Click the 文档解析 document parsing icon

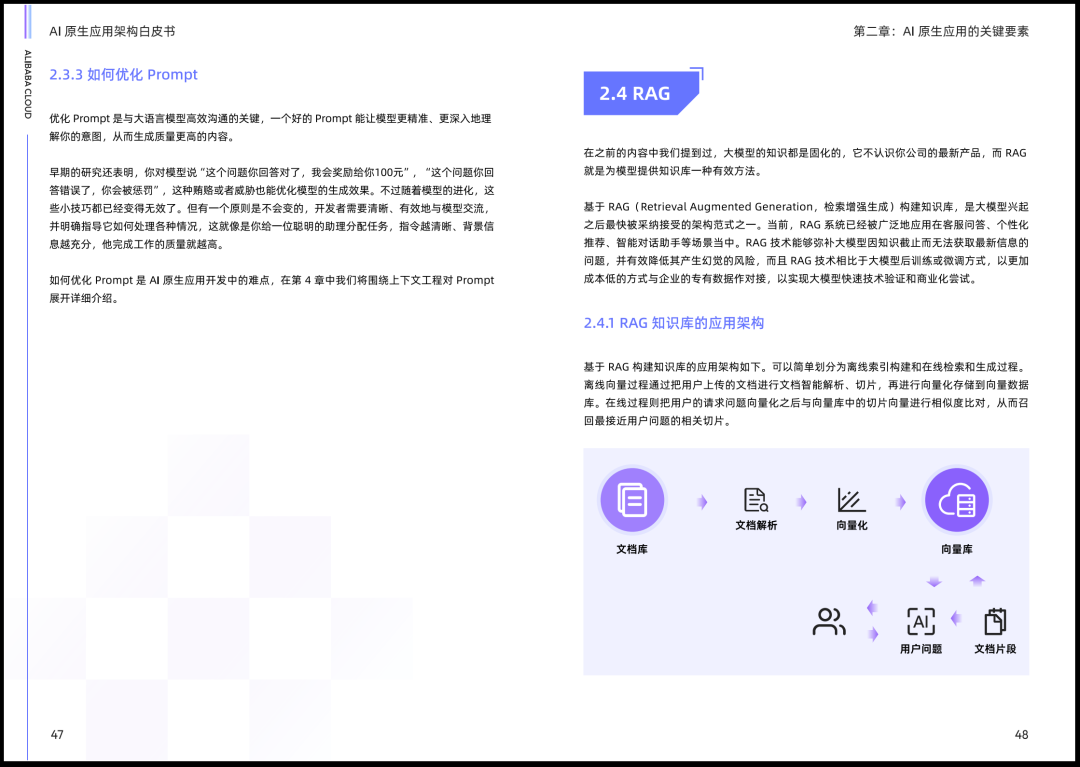(756, 500)
